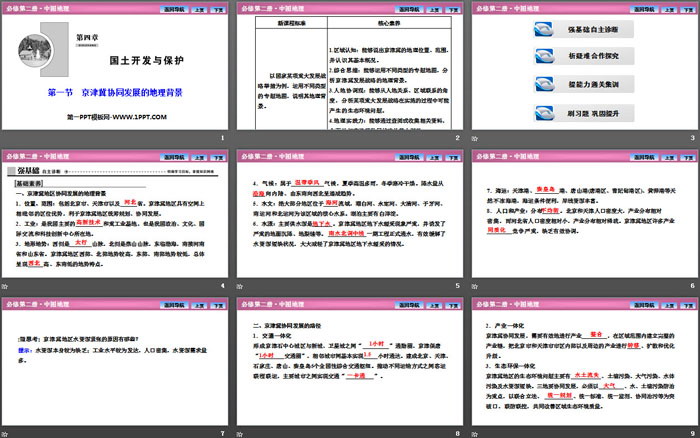This screenshot has height=438, width=700.
Task: Click 返回导航 on slide 8
Action: click(x=409, y=305)
